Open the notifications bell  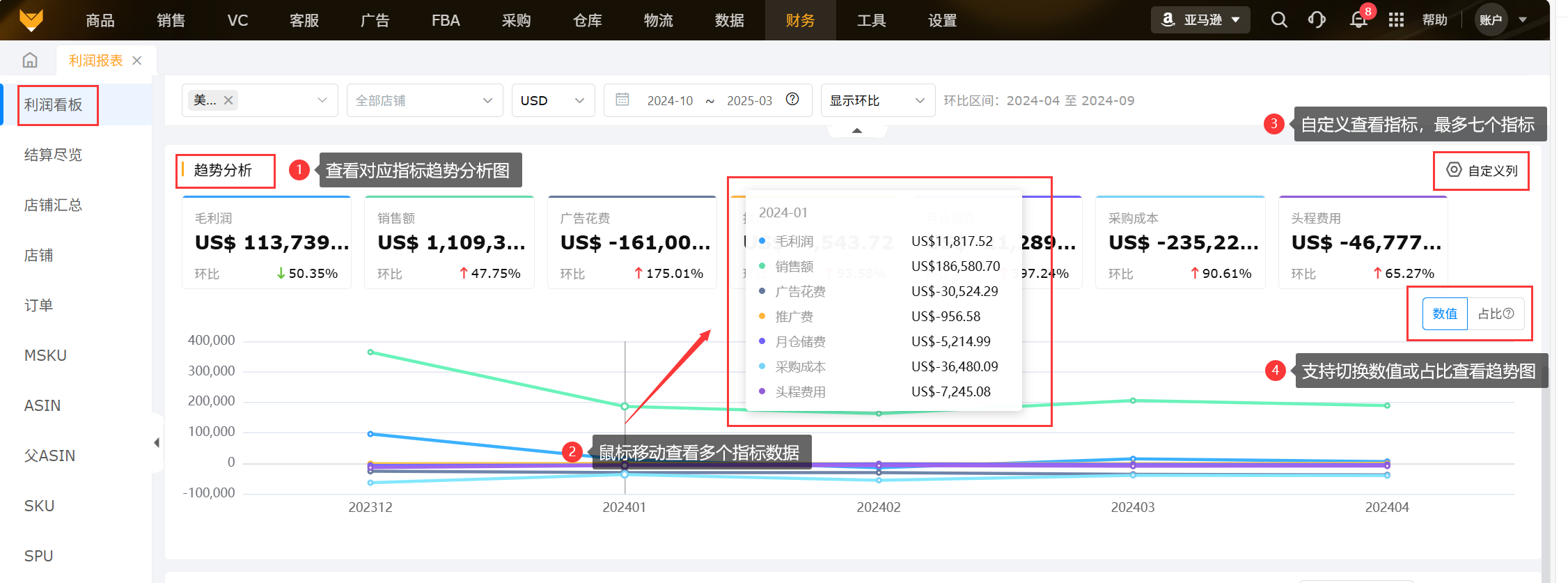pos(1358,20)
